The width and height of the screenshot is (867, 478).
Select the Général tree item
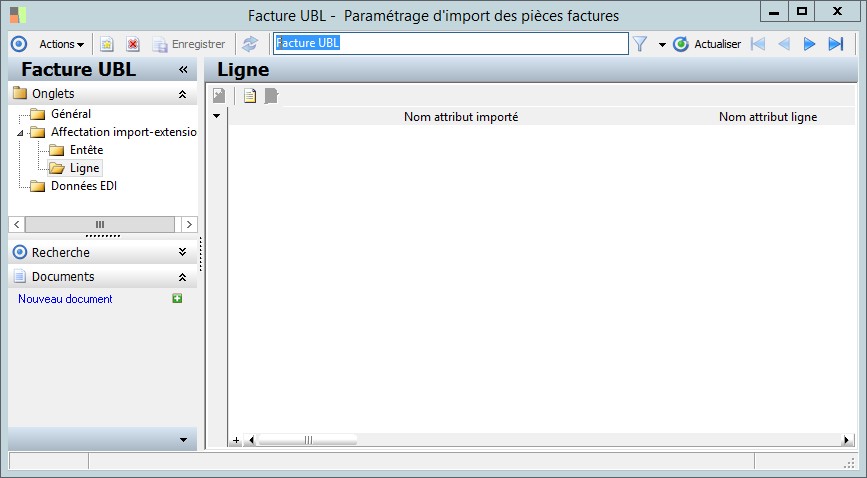(71, 114)
